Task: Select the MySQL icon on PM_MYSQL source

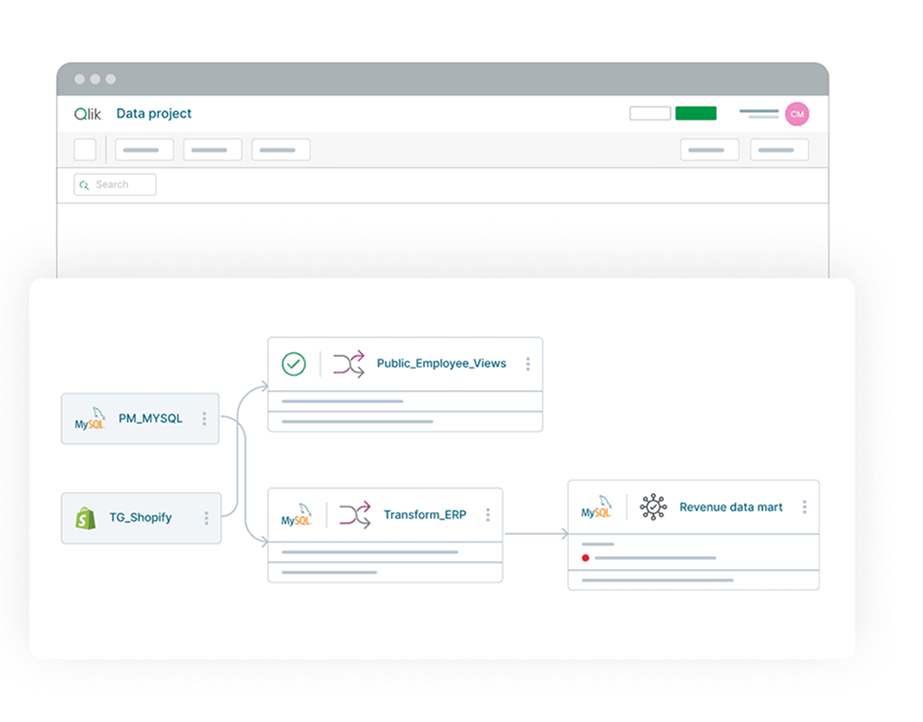Action: 89,419
